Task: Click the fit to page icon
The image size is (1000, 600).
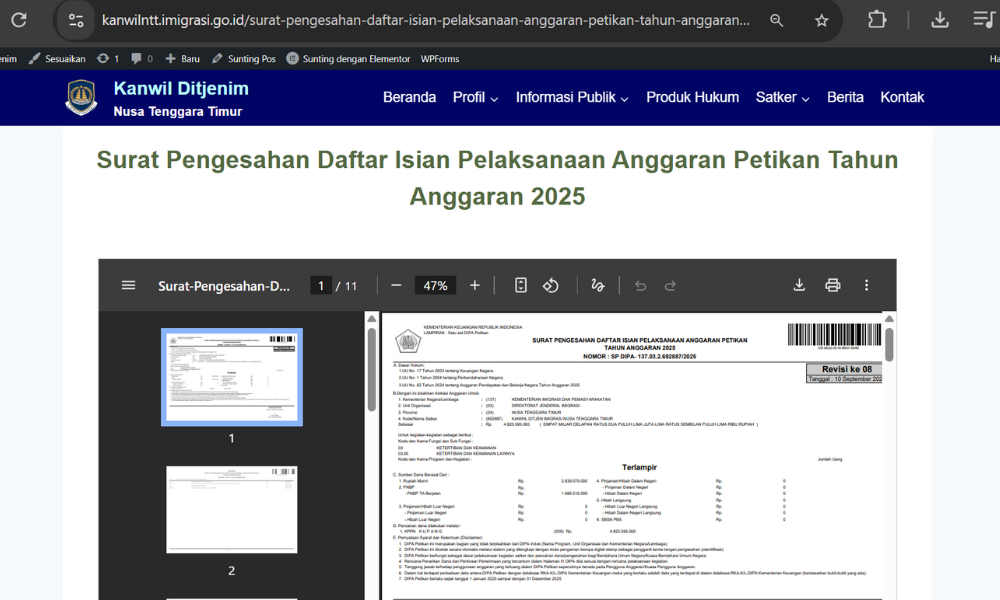Action: click(x=520, y=286)
